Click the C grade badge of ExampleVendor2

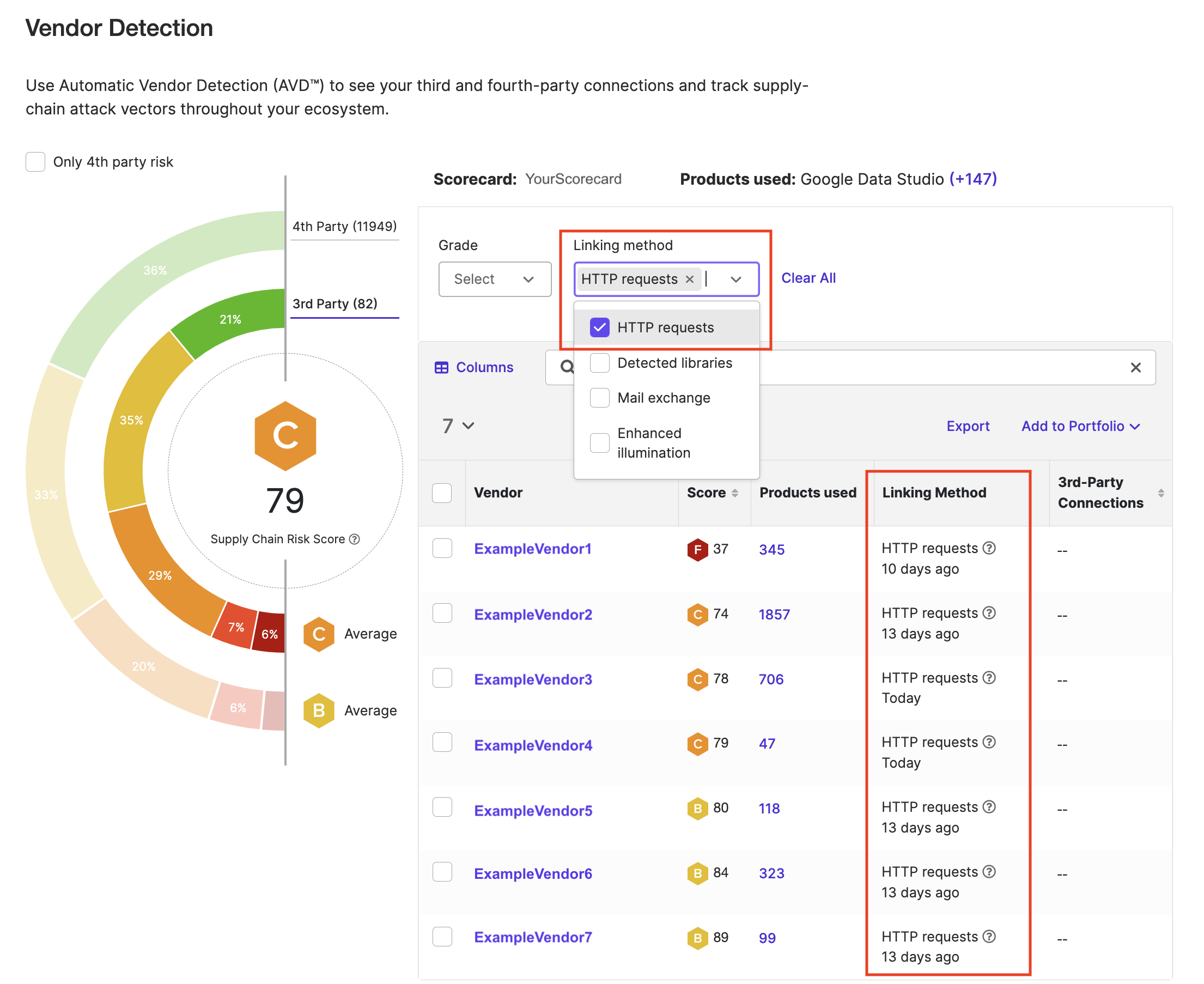point(697,615)
